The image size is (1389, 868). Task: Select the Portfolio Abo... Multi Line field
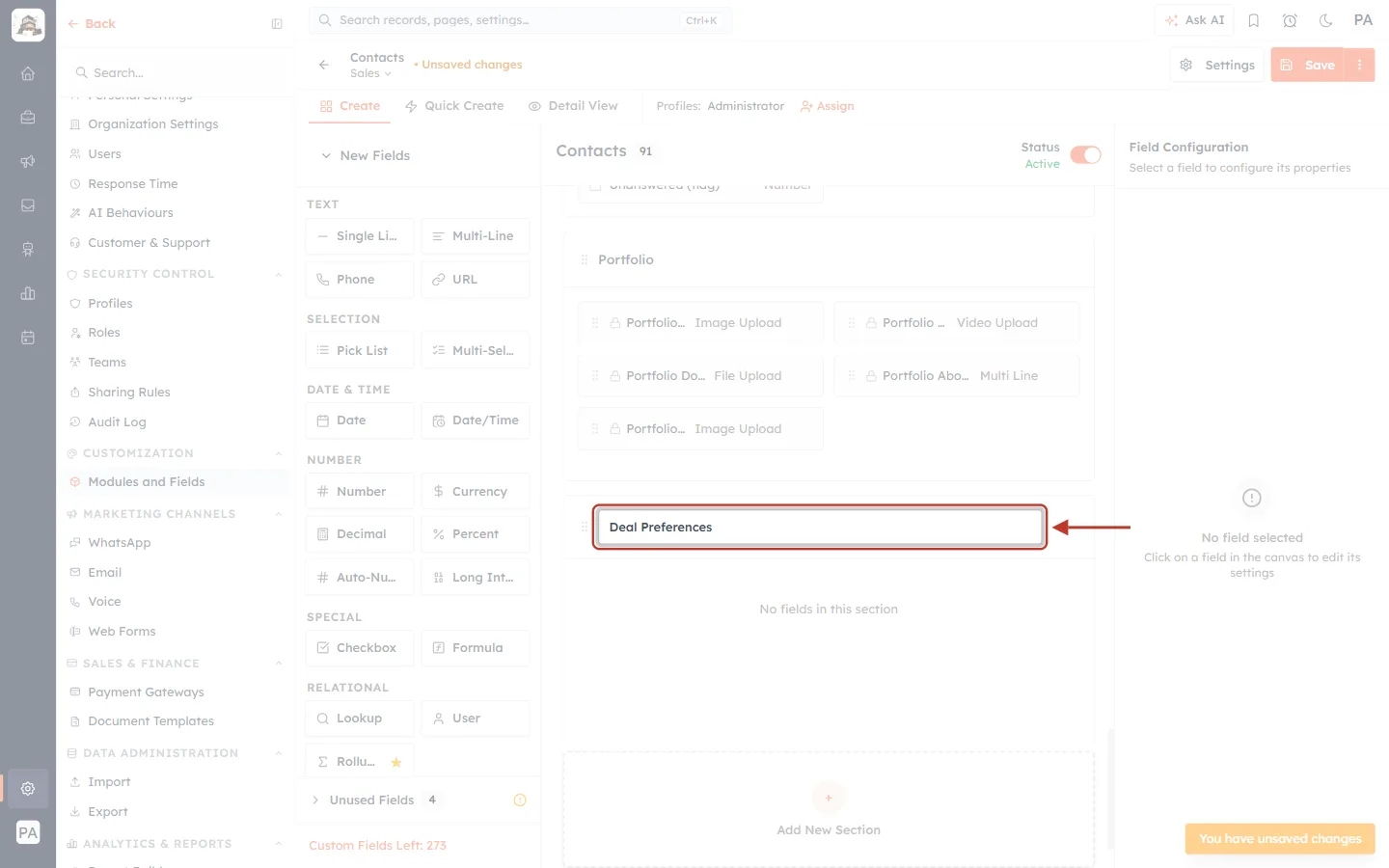(x=957, y=376)
